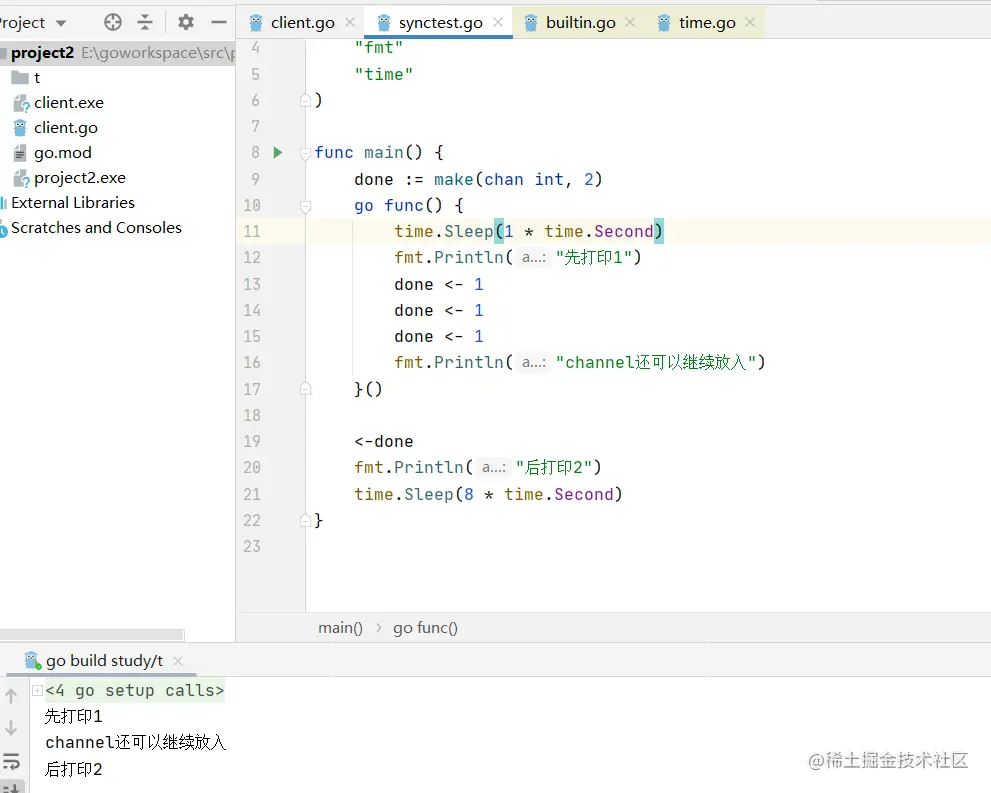Click the first done <- 1 statement on line 13

(x=439, y=284)
